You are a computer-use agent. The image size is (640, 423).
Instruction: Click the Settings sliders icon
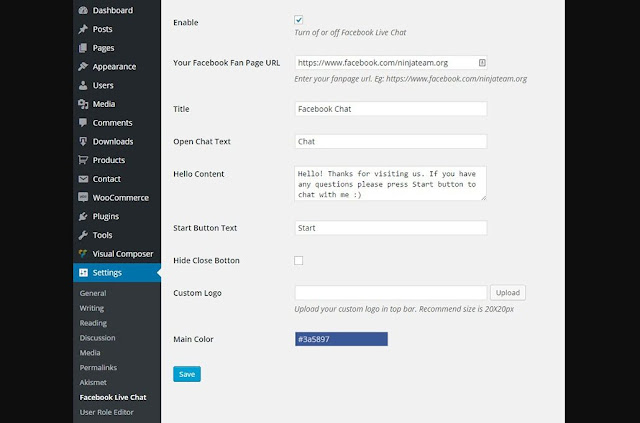tap(83, 272)
